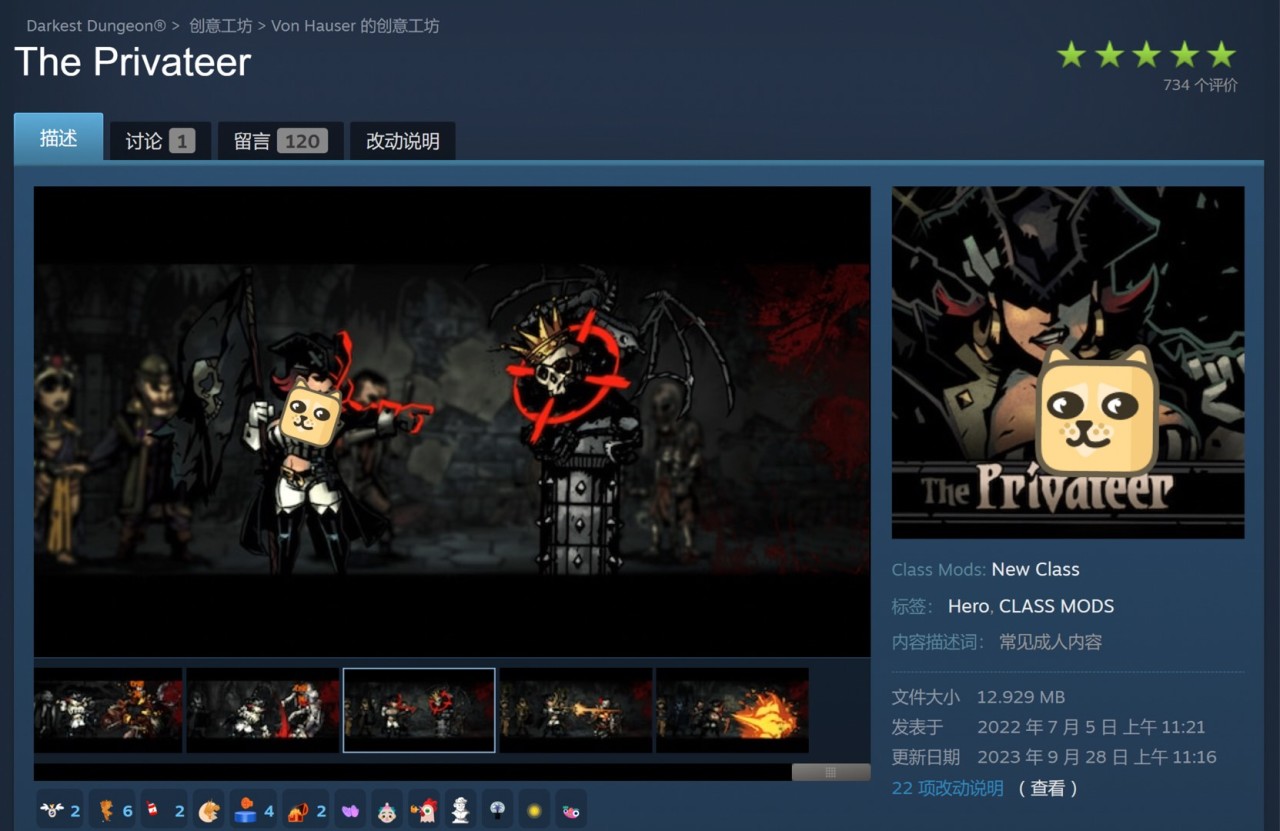Click the blue pedestal award with count 4
Viewport: 1280px width, 831px height.
254,810
